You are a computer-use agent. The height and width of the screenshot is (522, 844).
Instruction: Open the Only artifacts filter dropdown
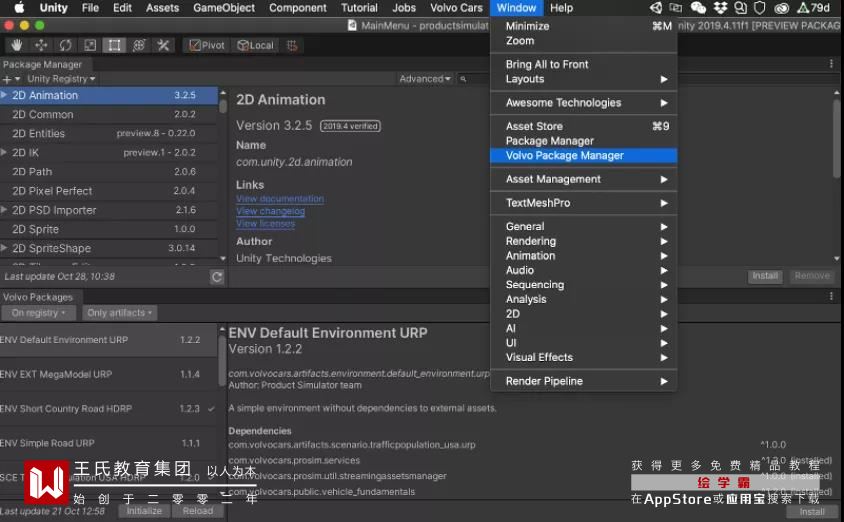point(119,313)
